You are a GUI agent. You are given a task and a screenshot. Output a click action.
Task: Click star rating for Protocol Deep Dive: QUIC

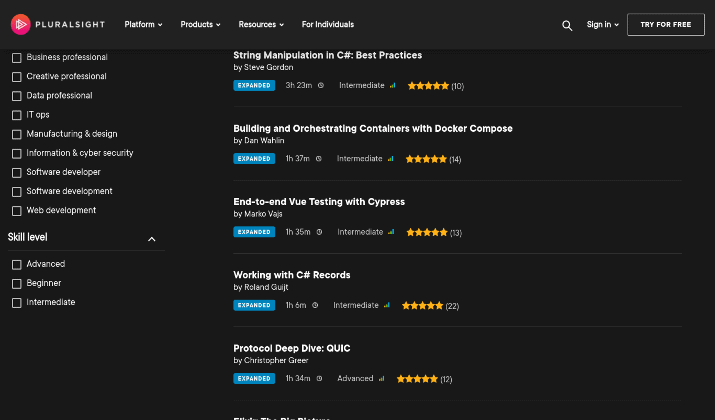pos(417,379)
